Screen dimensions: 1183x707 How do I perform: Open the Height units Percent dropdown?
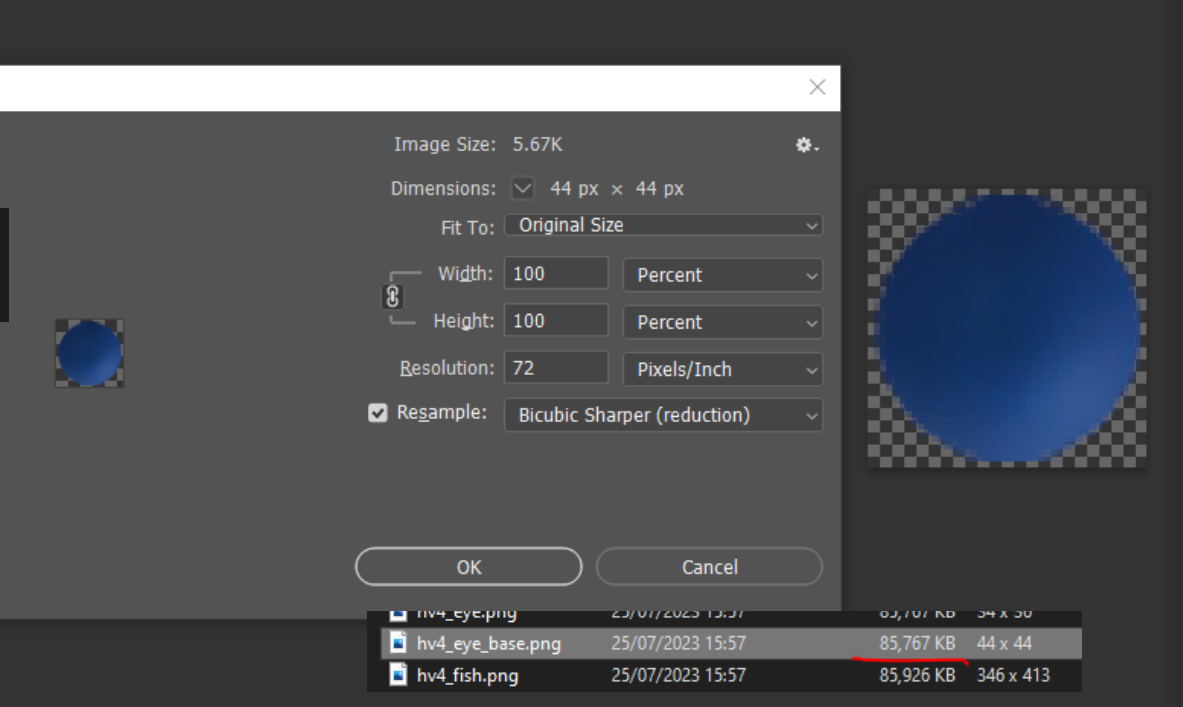722,321
